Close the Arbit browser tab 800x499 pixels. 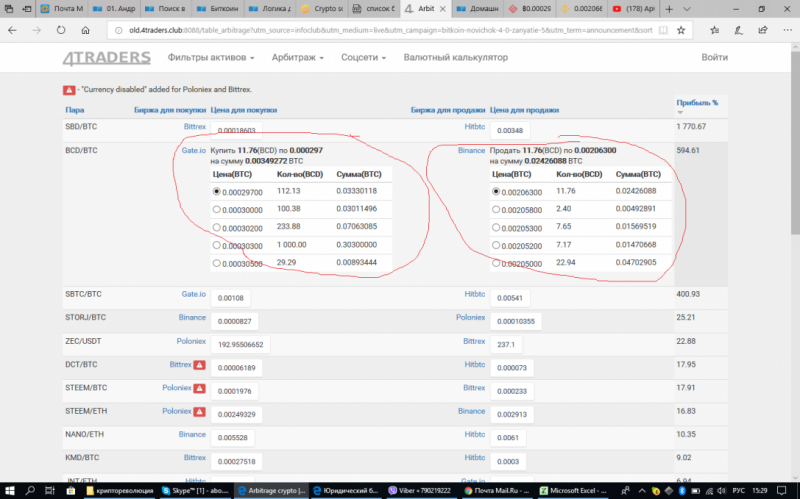click(x=442, y=9)
